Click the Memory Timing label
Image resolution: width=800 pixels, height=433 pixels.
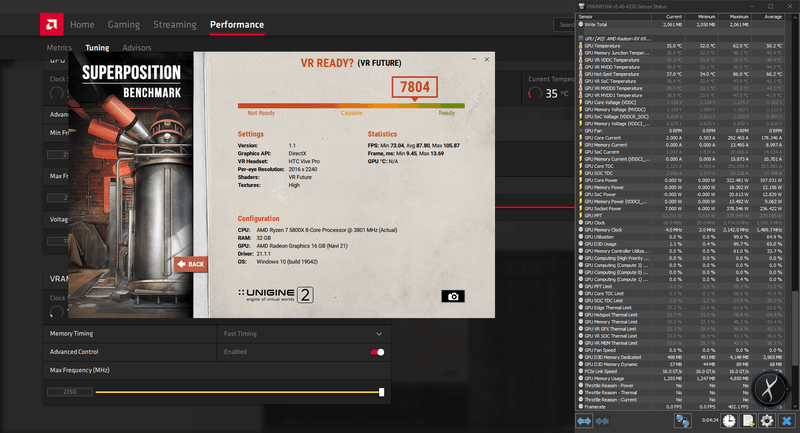click(71, 334)
